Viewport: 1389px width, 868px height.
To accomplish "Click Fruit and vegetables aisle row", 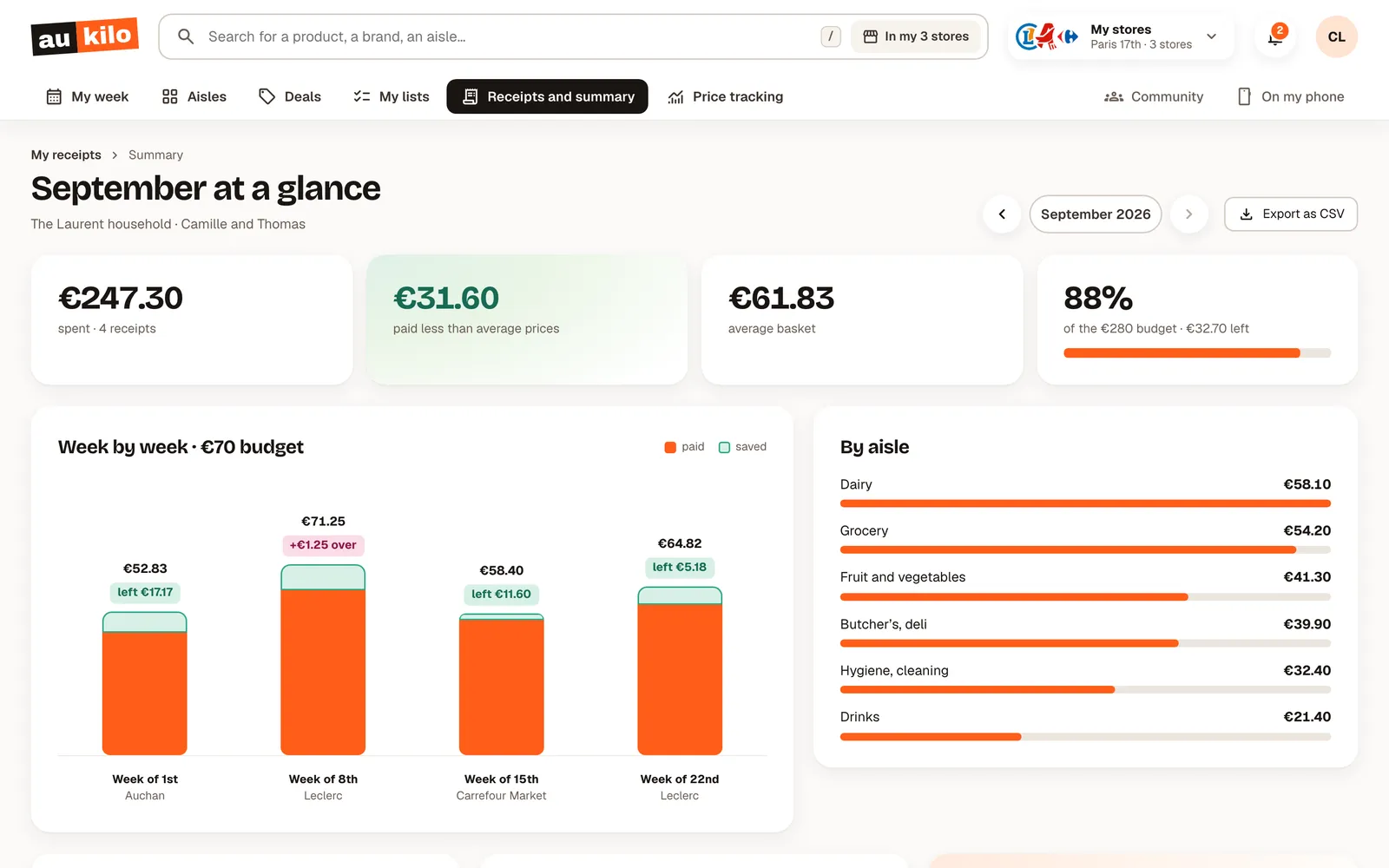I will [x=1085, y=585].
